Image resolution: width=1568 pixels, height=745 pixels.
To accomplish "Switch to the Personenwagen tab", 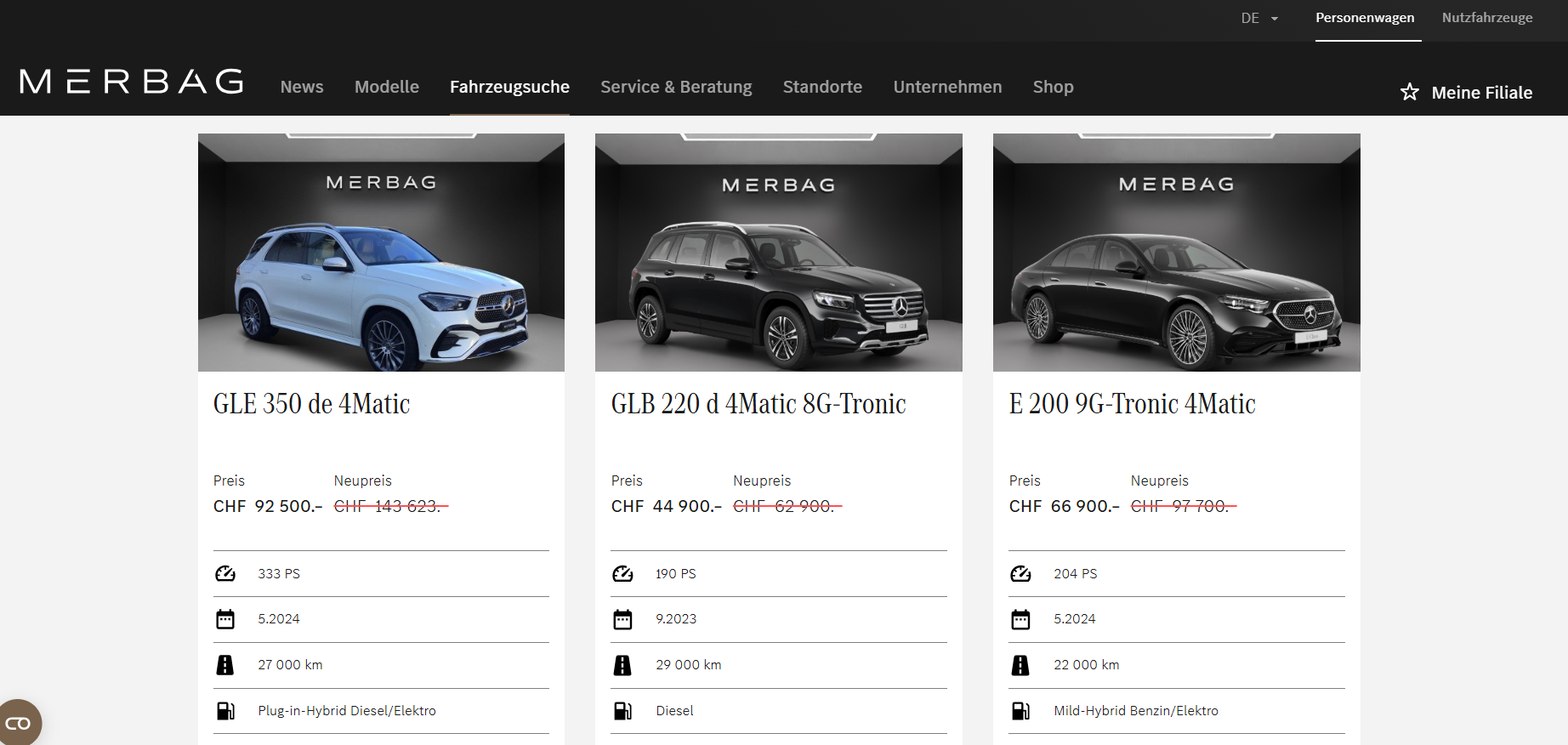I will pyautogui.click(x=1365, y=18).
